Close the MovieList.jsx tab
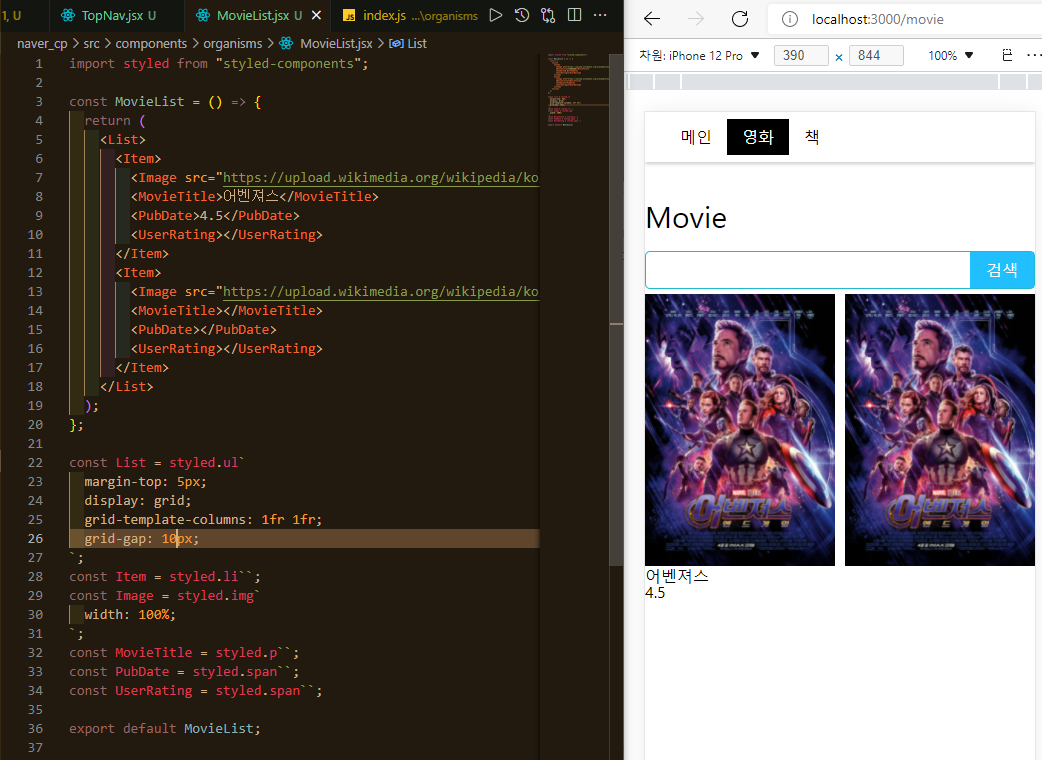The height and width of the screenshot is (760, 1042). click(317, 15)
